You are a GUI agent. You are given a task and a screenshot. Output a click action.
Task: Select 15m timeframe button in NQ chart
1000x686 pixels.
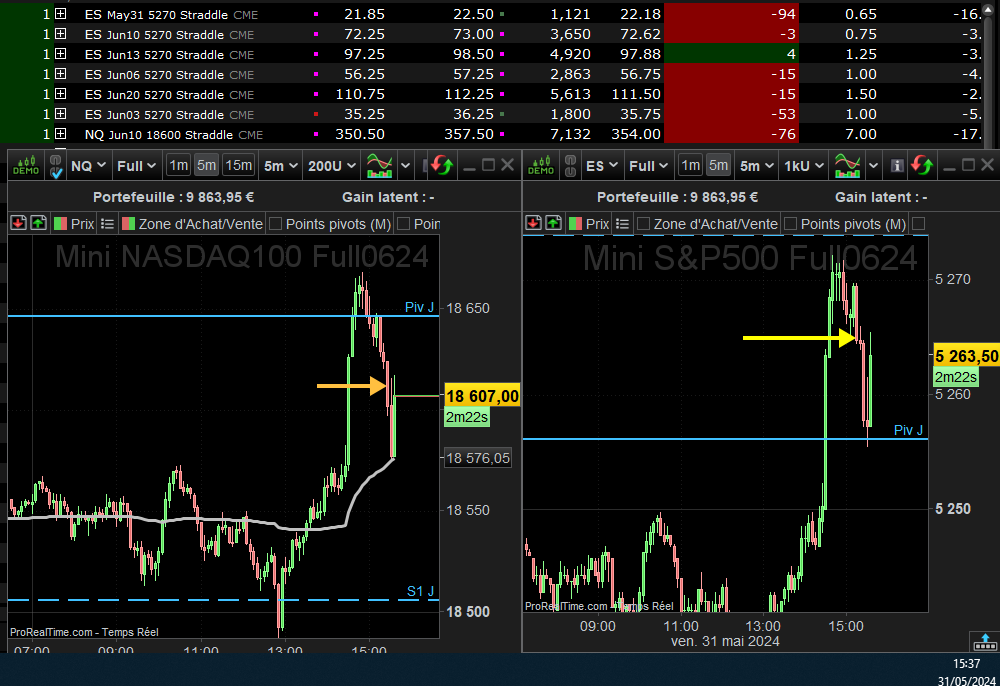pyautogui.click(x=239, y=166)
